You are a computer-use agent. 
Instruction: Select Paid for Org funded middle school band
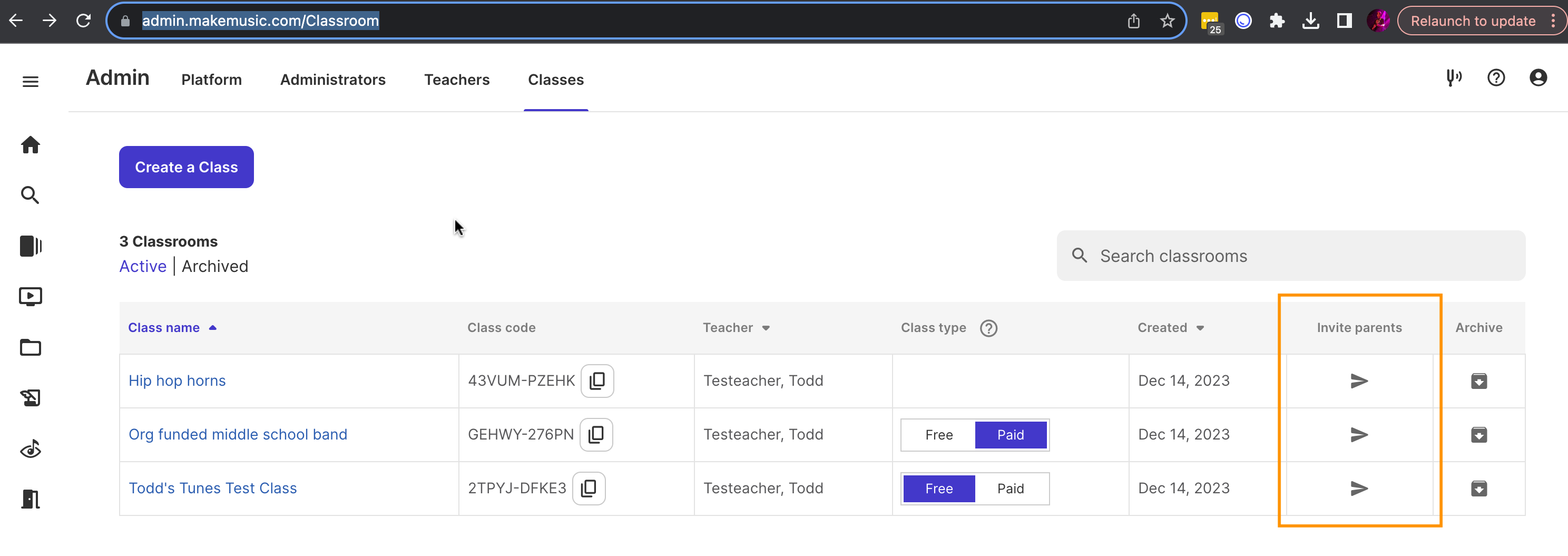tap(1011, 435)
